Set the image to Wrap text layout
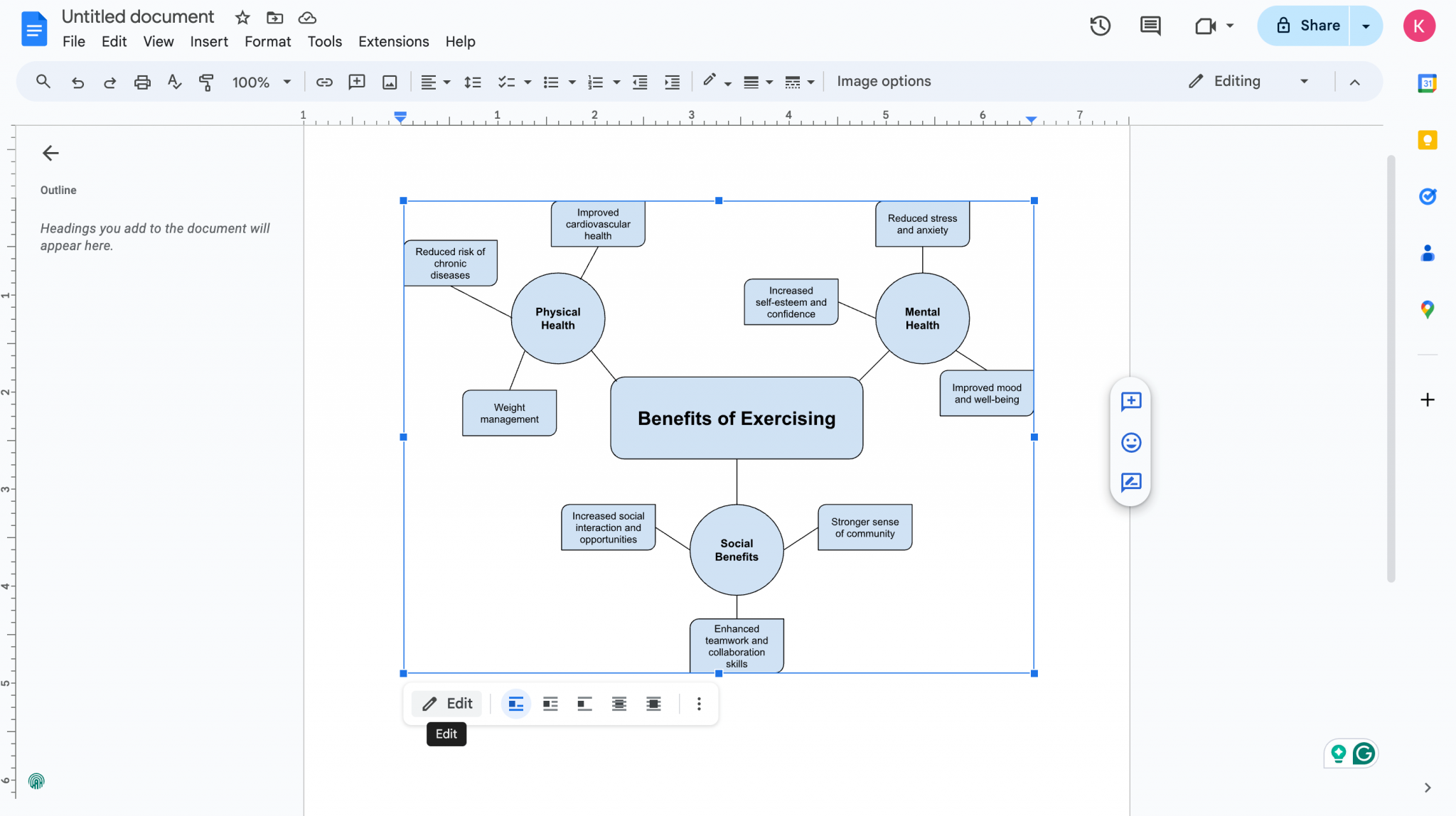 click(x=550, y=704)
